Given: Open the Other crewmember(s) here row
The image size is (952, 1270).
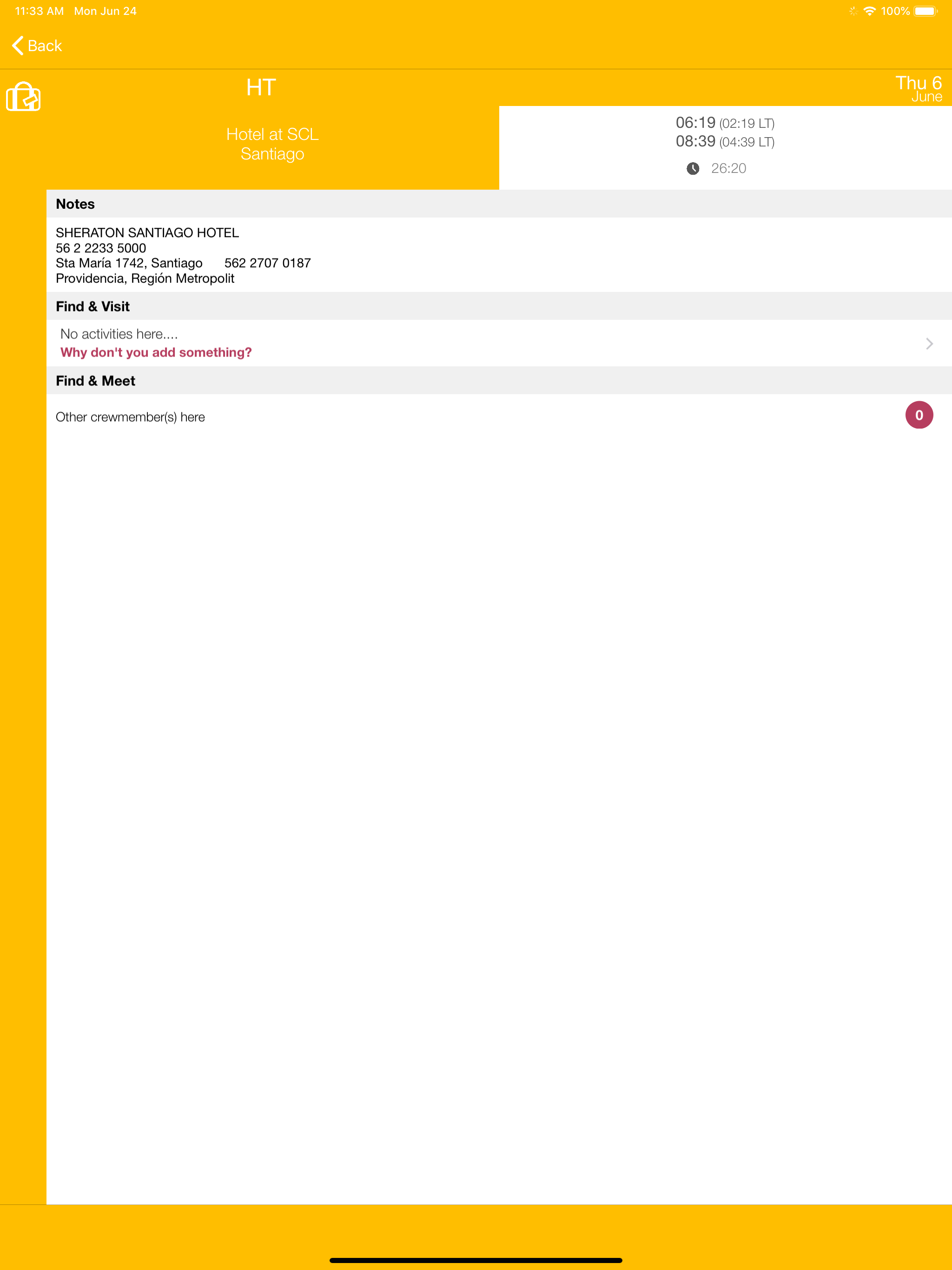Looking at the screenshot, I should click(130, 417).
